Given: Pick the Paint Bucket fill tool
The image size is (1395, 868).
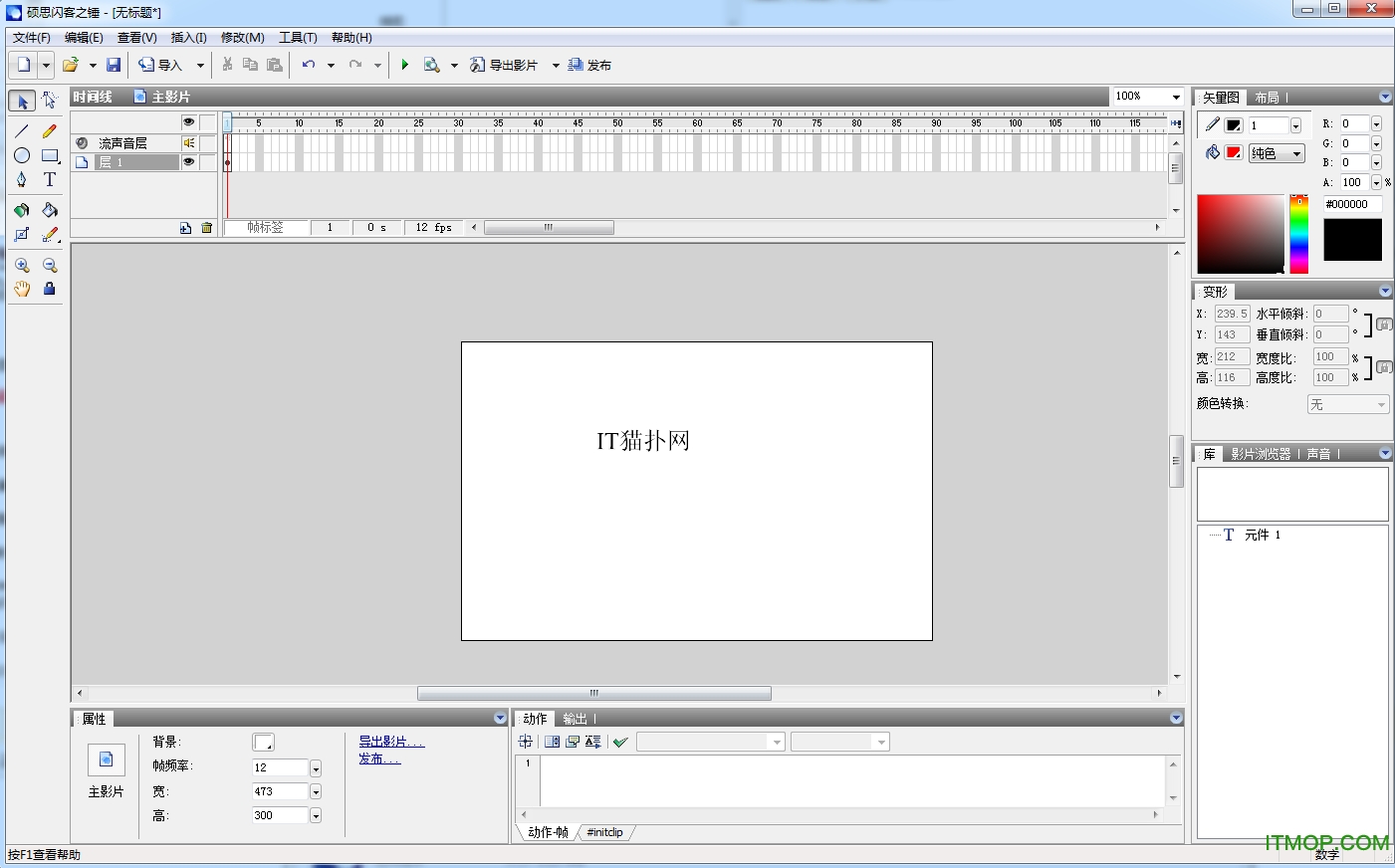Looking at the screenshot, I should point(49,210).
